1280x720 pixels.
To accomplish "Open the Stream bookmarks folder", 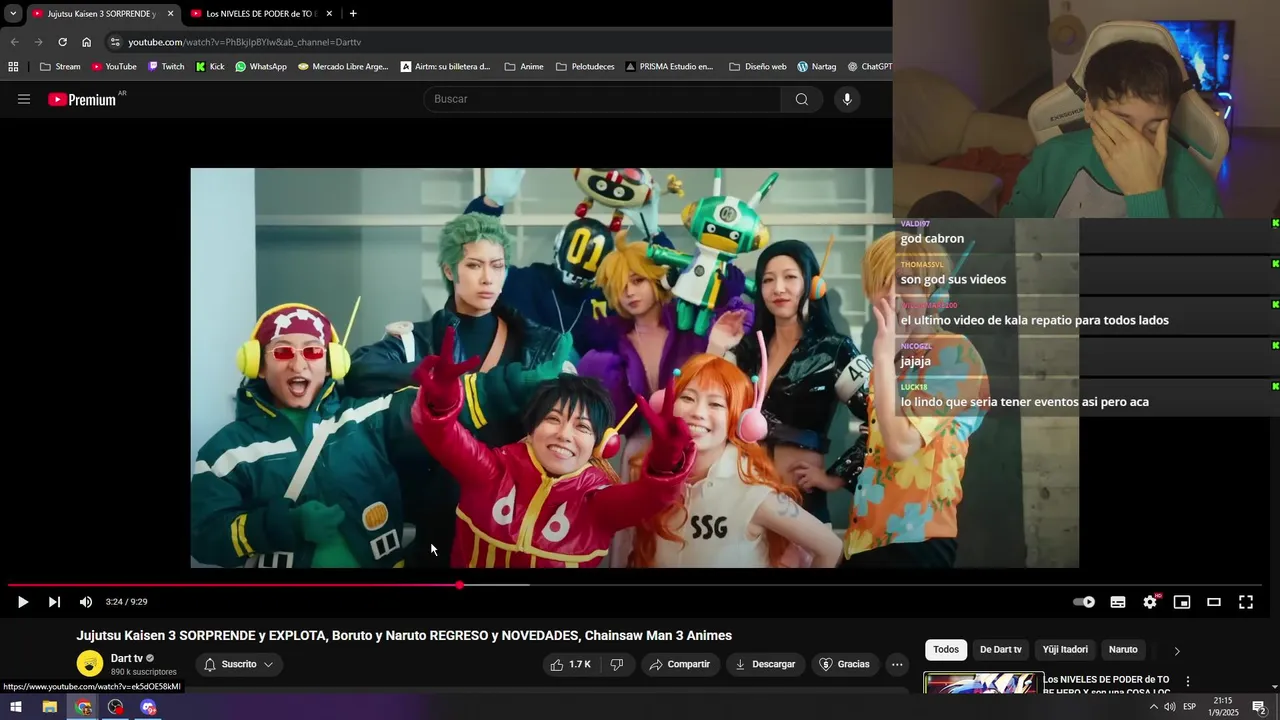I will [x=60, y=67].
